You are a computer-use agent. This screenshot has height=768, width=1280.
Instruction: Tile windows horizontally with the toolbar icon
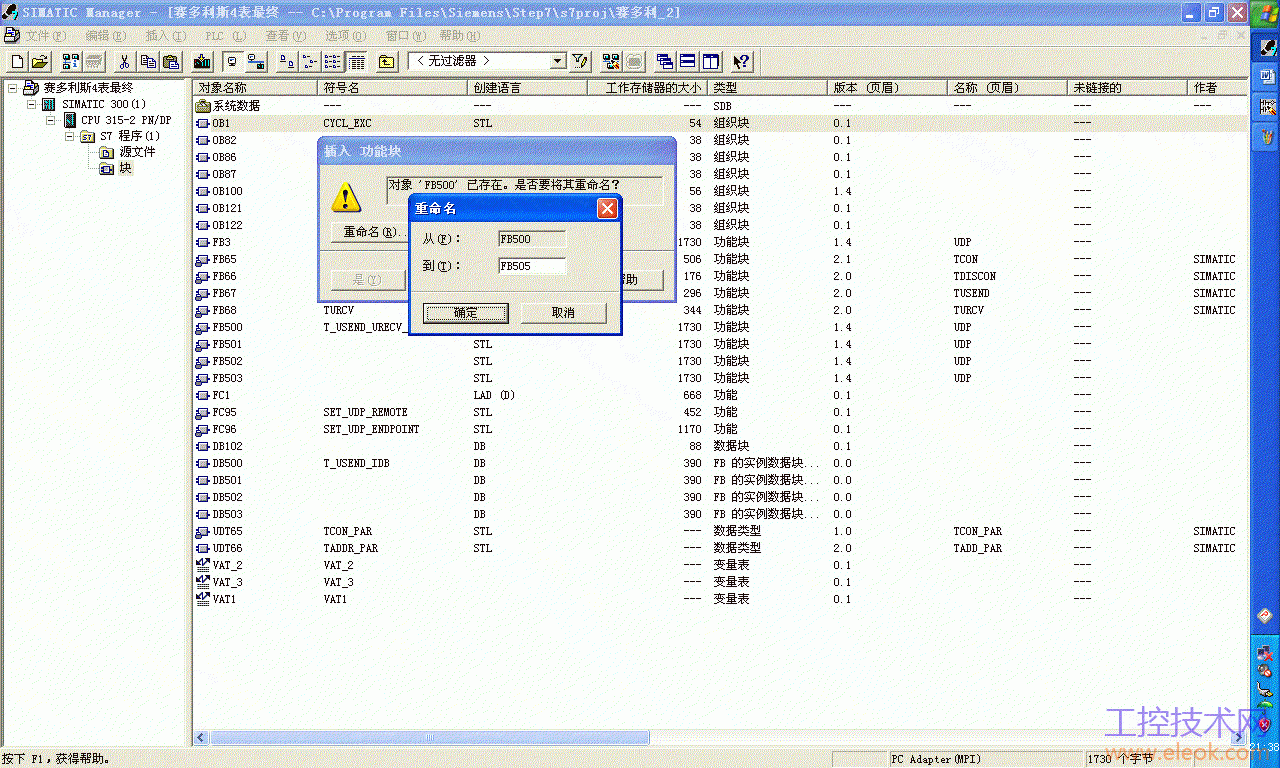pyautogui.click(x=688, y=62)
